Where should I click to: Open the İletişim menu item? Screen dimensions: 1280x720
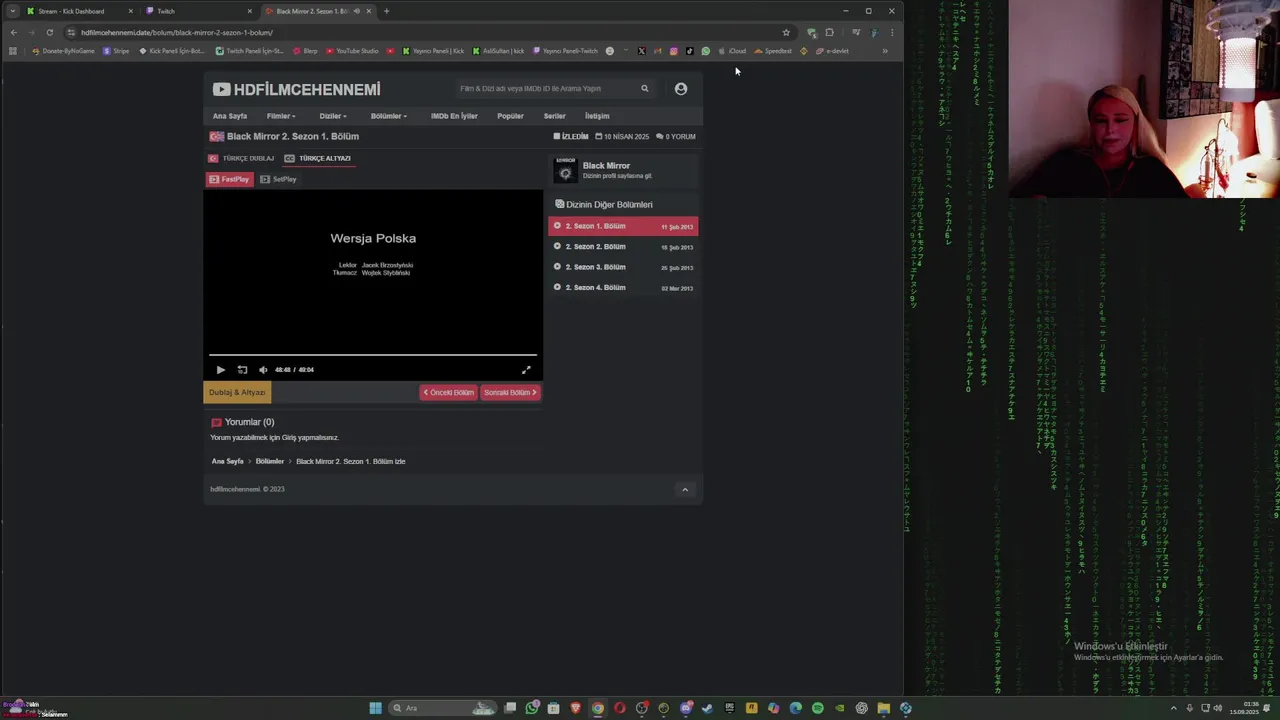click(597, 116)
